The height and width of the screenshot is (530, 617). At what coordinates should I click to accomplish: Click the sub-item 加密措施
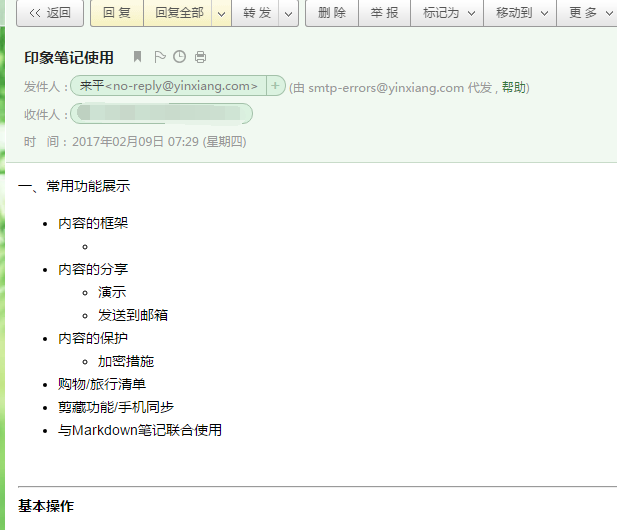click(126, 361)
